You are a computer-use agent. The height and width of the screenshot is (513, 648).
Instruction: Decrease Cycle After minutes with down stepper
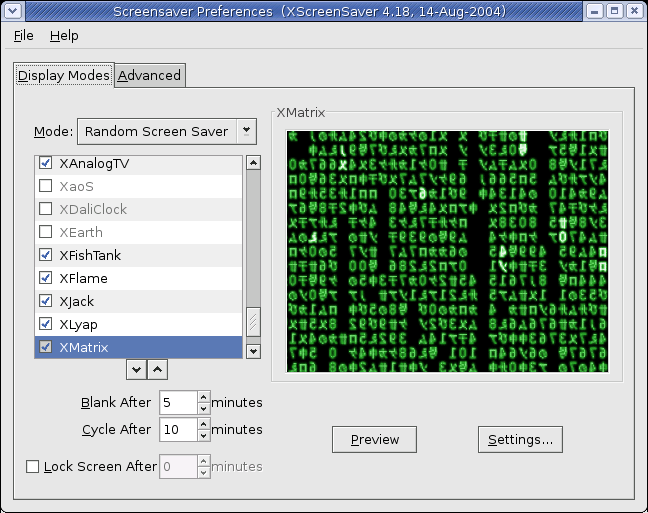click(204, 435)
